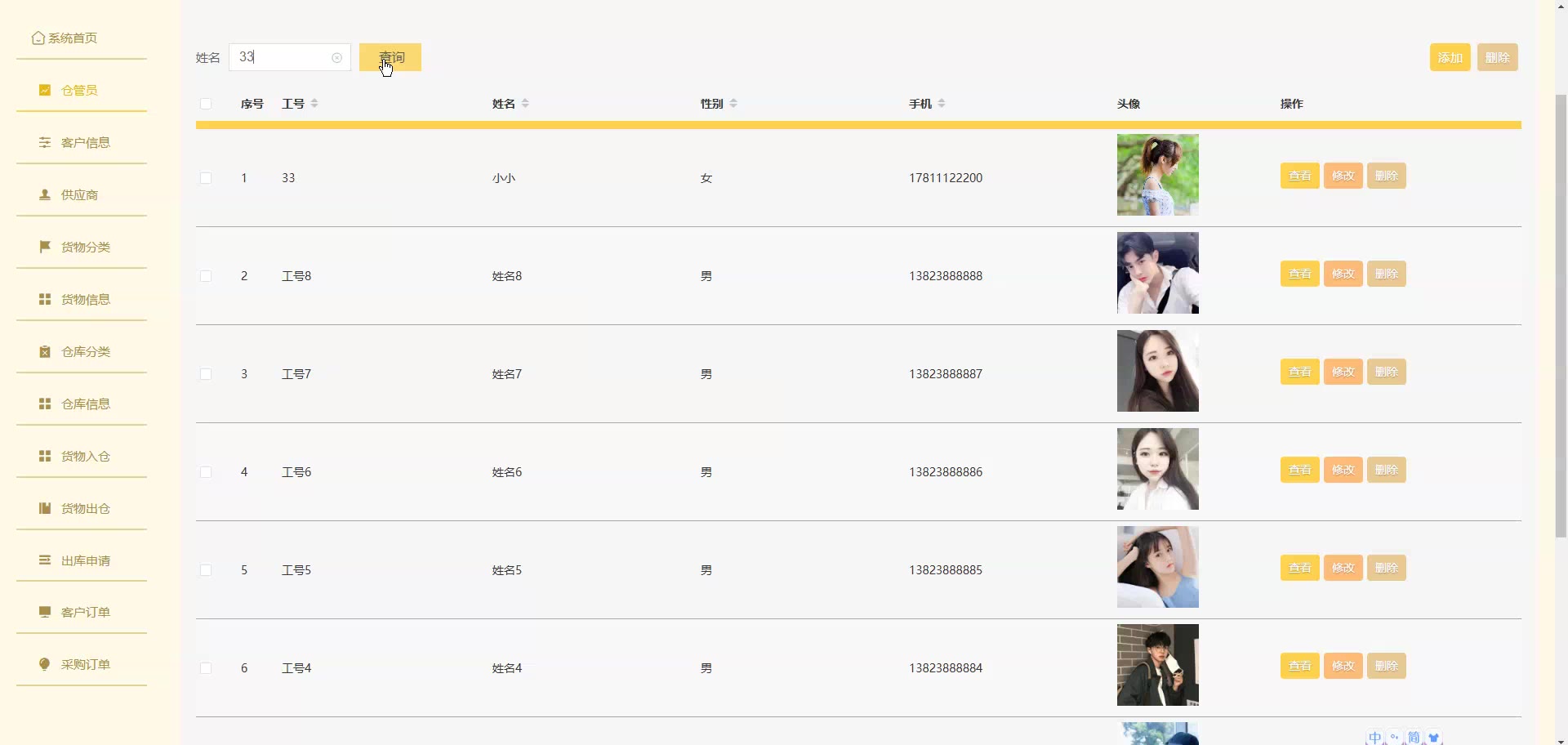Click the person icon next to 供应商
Image resolution: width=1568 pixels, height=745 pixels.
click(45, 194)
